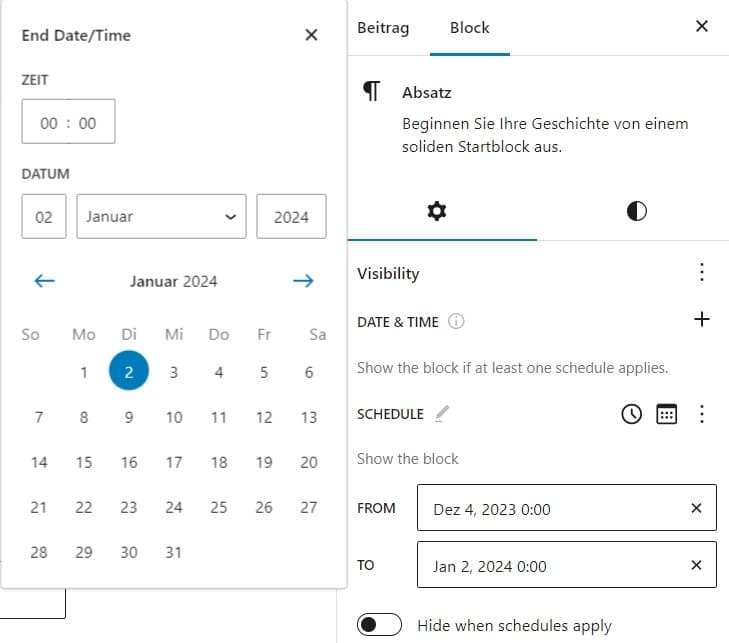Choose January 13 in the calendar
This screenshot has width=729, height=643.
[x=309, y=417]
